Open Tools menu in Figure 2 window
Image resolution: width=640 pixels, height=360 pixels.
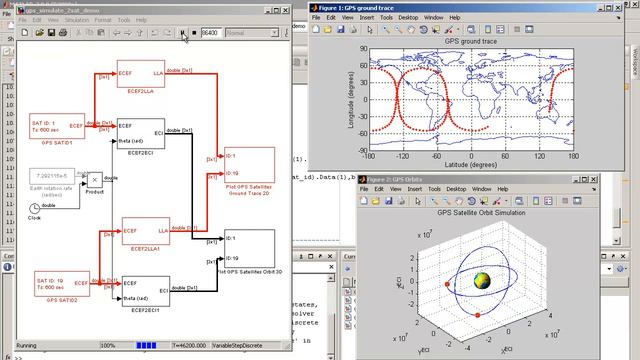[434, 189]
